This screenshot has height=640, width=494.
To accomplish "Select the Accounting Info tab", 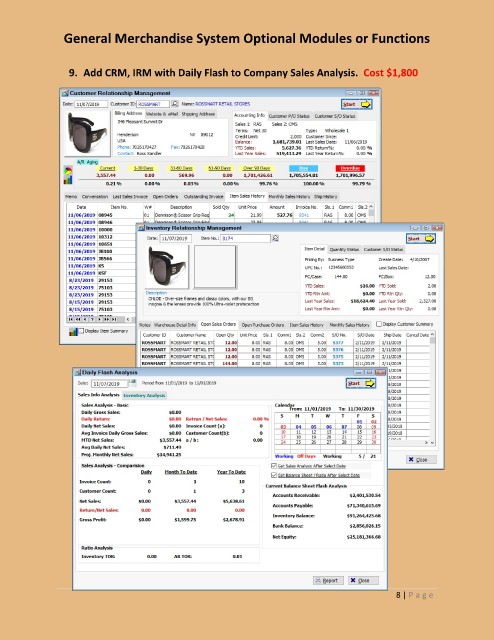I will 249,116.
